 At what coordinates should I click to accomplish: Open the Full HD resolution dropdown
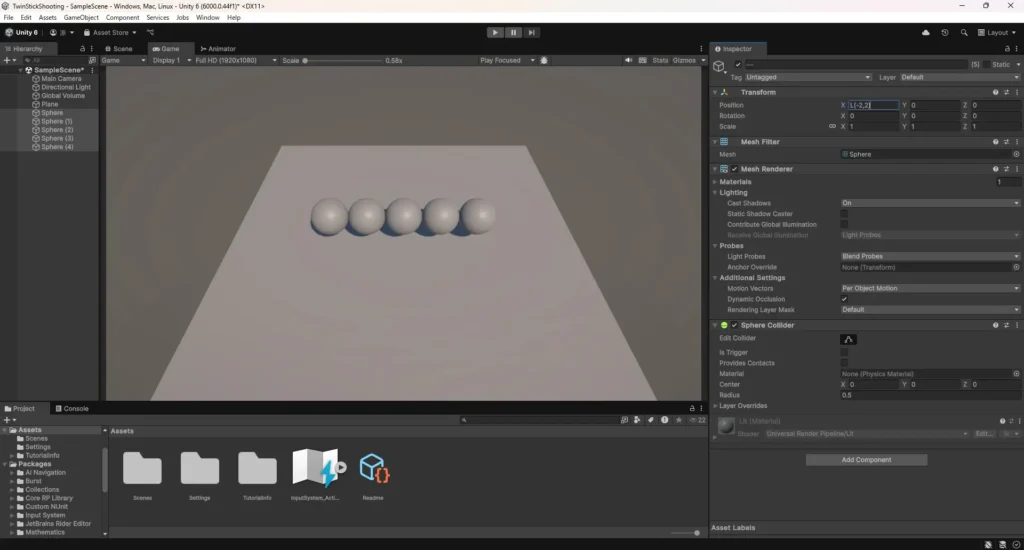coord(235,60)
